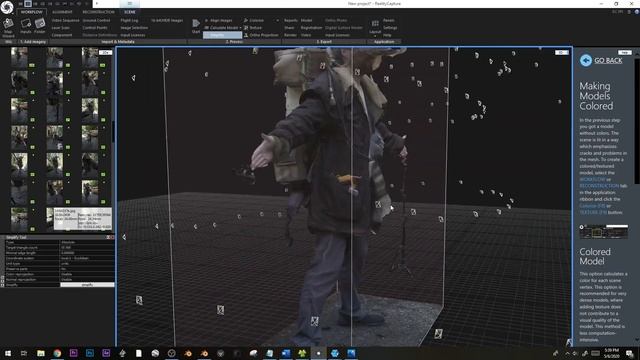640x360 pixels.
Task: Click the Help button in Application group
Action: [387, 35]
